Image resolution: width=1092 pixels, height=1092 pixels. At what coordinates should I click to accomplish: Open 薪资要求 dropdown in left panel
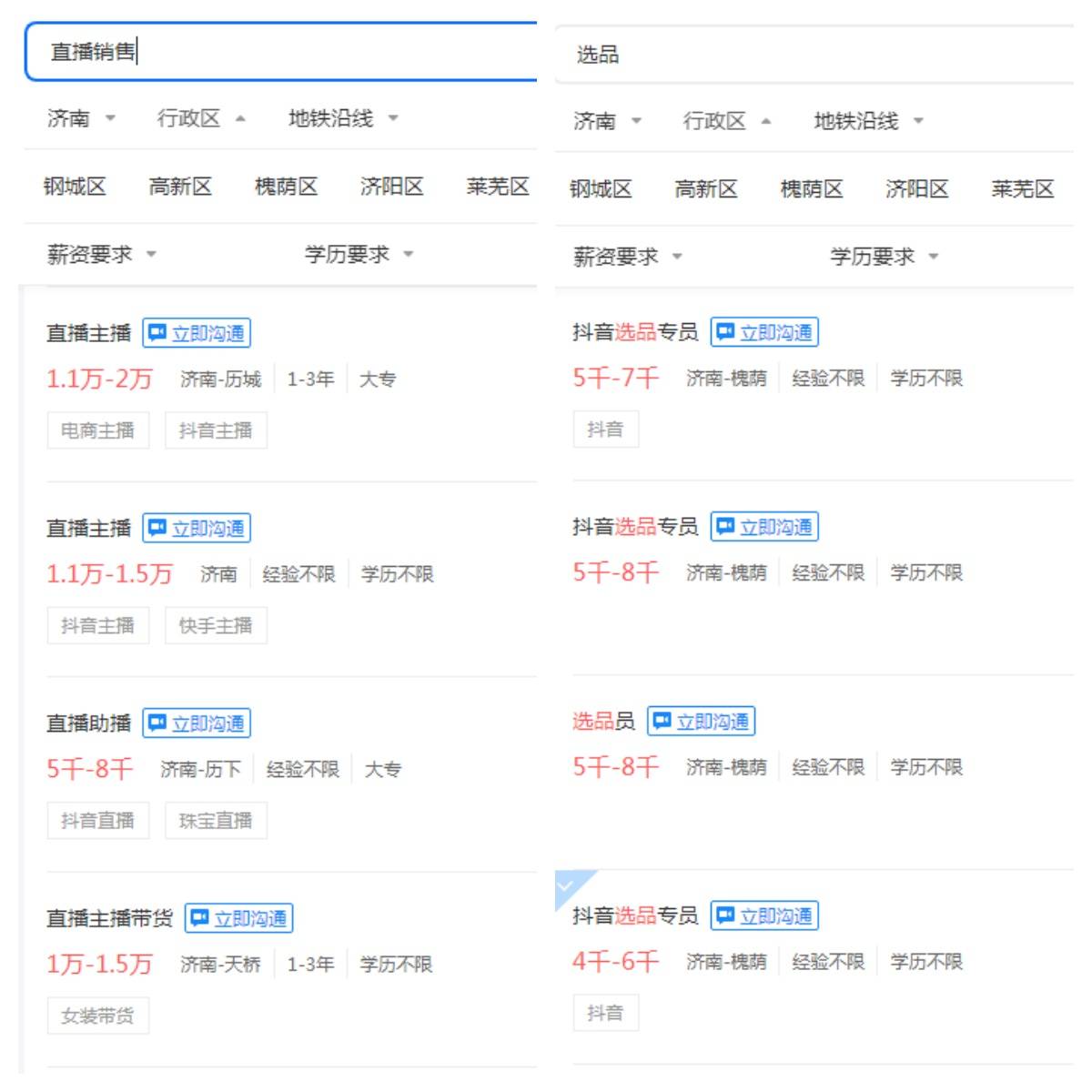coord(101,254)
